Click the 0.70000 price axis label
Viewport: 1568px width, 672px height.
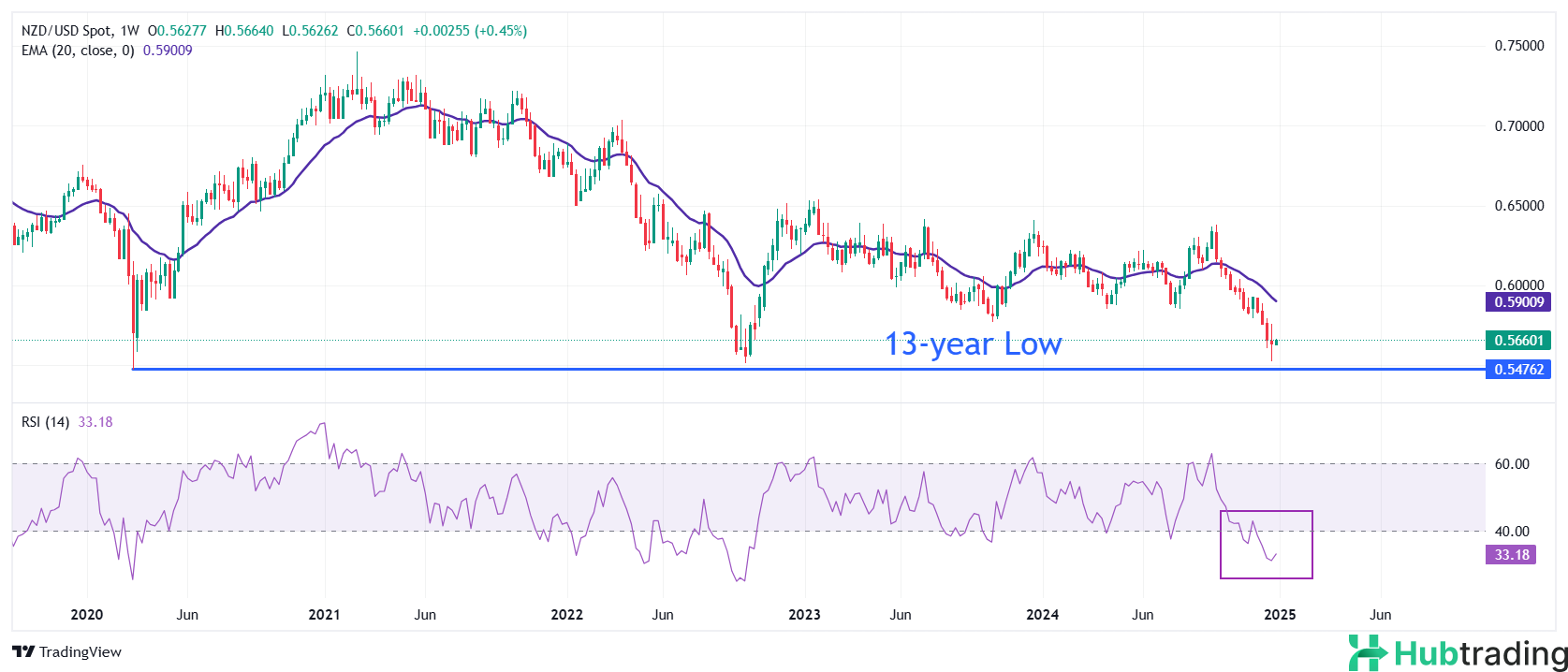(1518, 126)
